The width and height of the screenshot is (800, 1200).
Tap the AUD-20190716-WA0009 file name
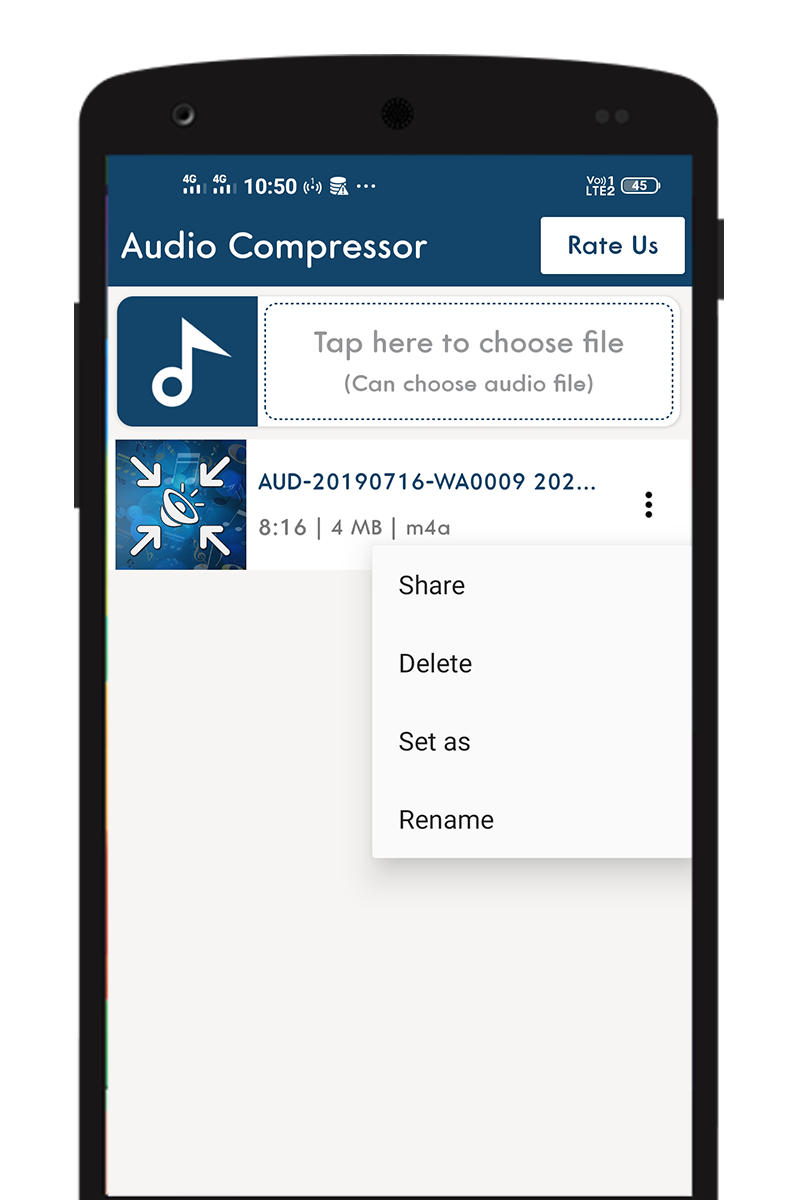[427, 482]
